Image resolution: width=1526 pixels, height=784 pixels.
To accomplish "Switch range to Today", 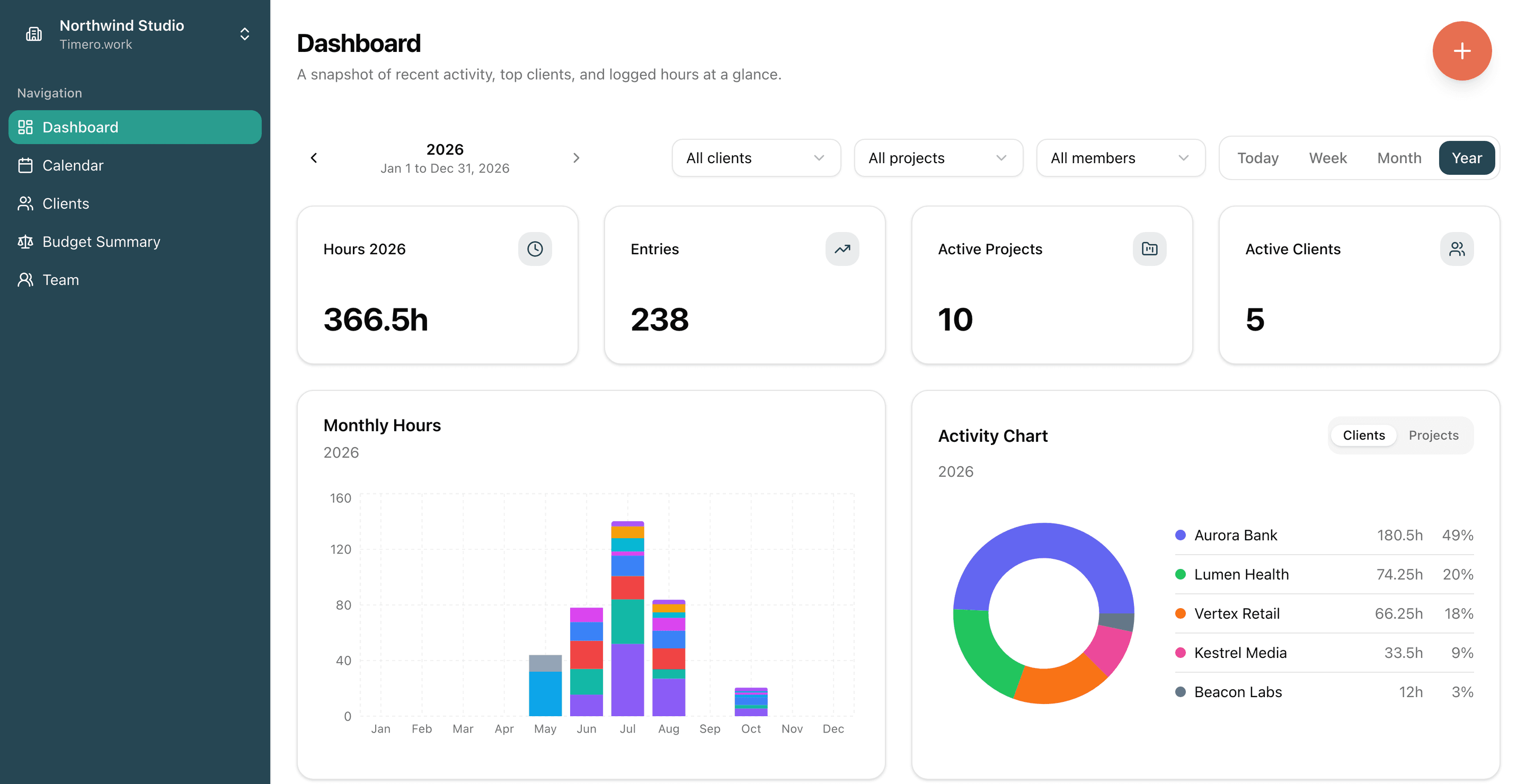I will tap(1258, 158).
